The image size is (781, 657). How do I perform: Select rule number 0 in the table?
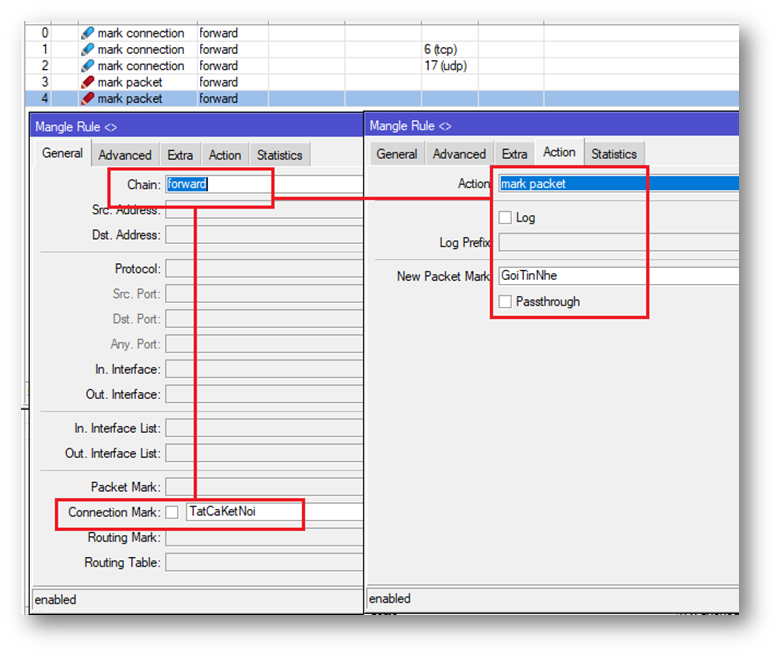click(x=45, y=33)
